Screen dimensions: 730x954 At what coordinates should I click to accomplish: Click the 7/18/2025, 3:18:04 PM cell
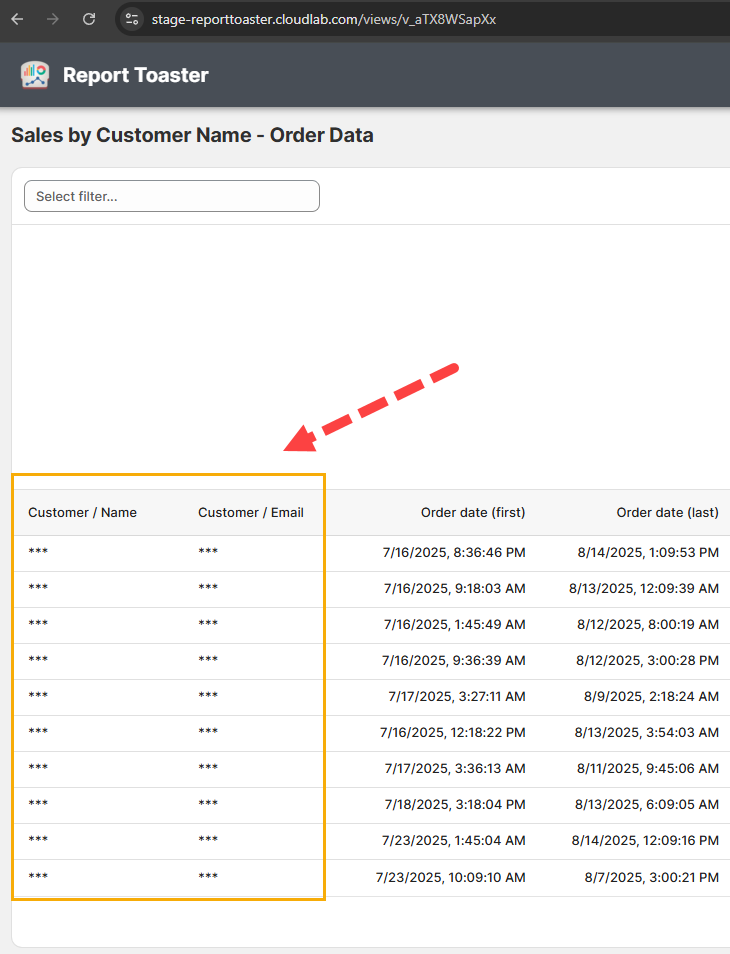(454, 804)
